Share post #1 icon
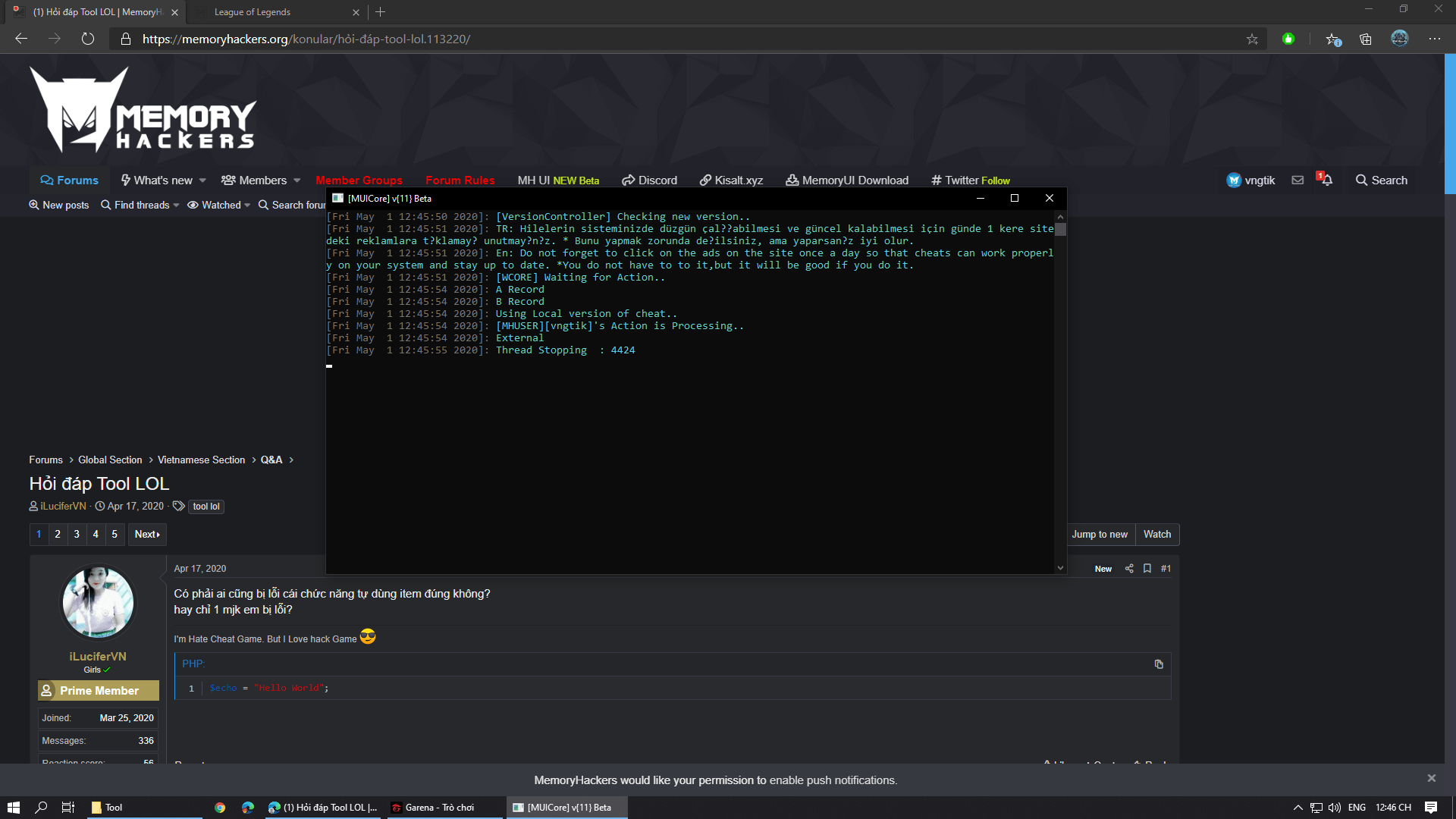Viewport: 1456px width, 819px height. [x=1129, y=569]
